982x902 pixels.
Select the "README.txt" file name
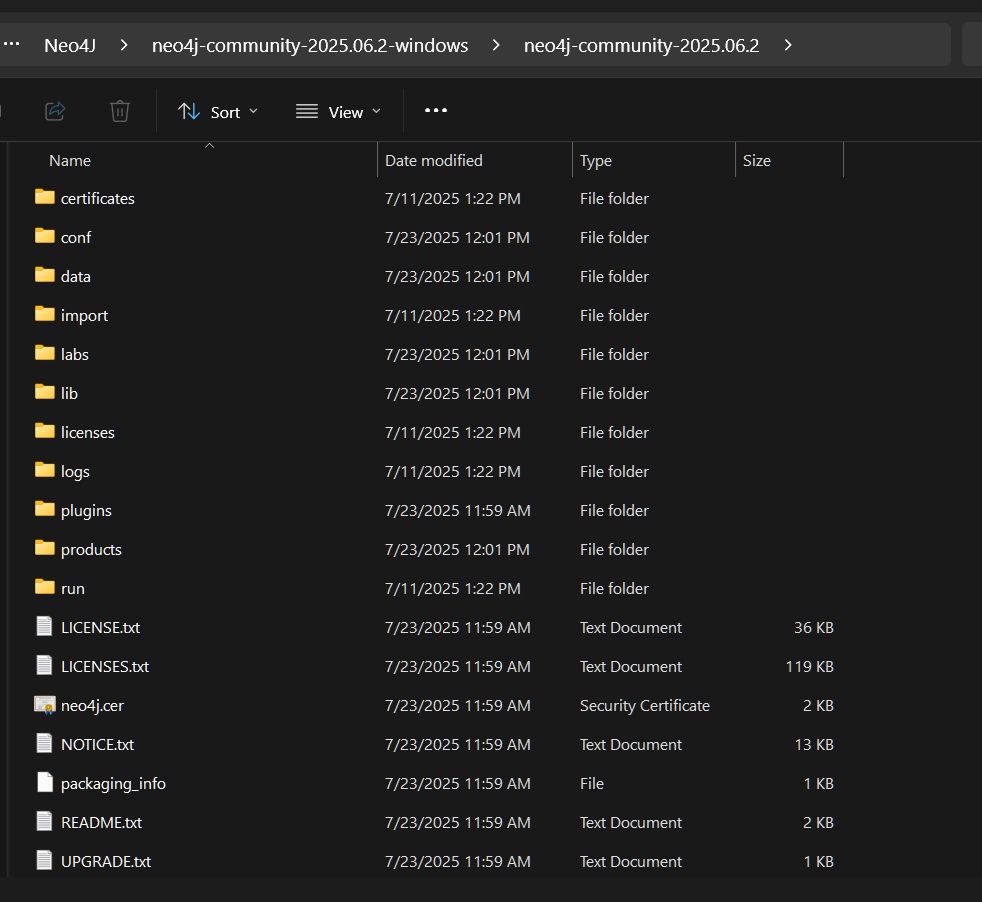click(x=101, y=822)
